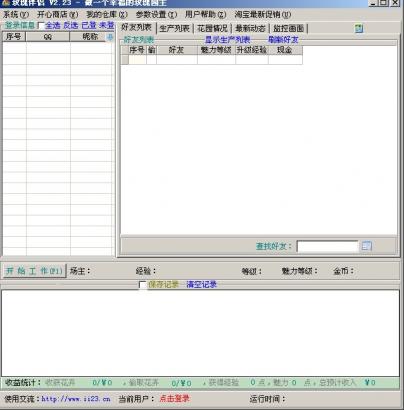
Task: Open the 淘宝最新促销 menu
Action: pos(263,15)
